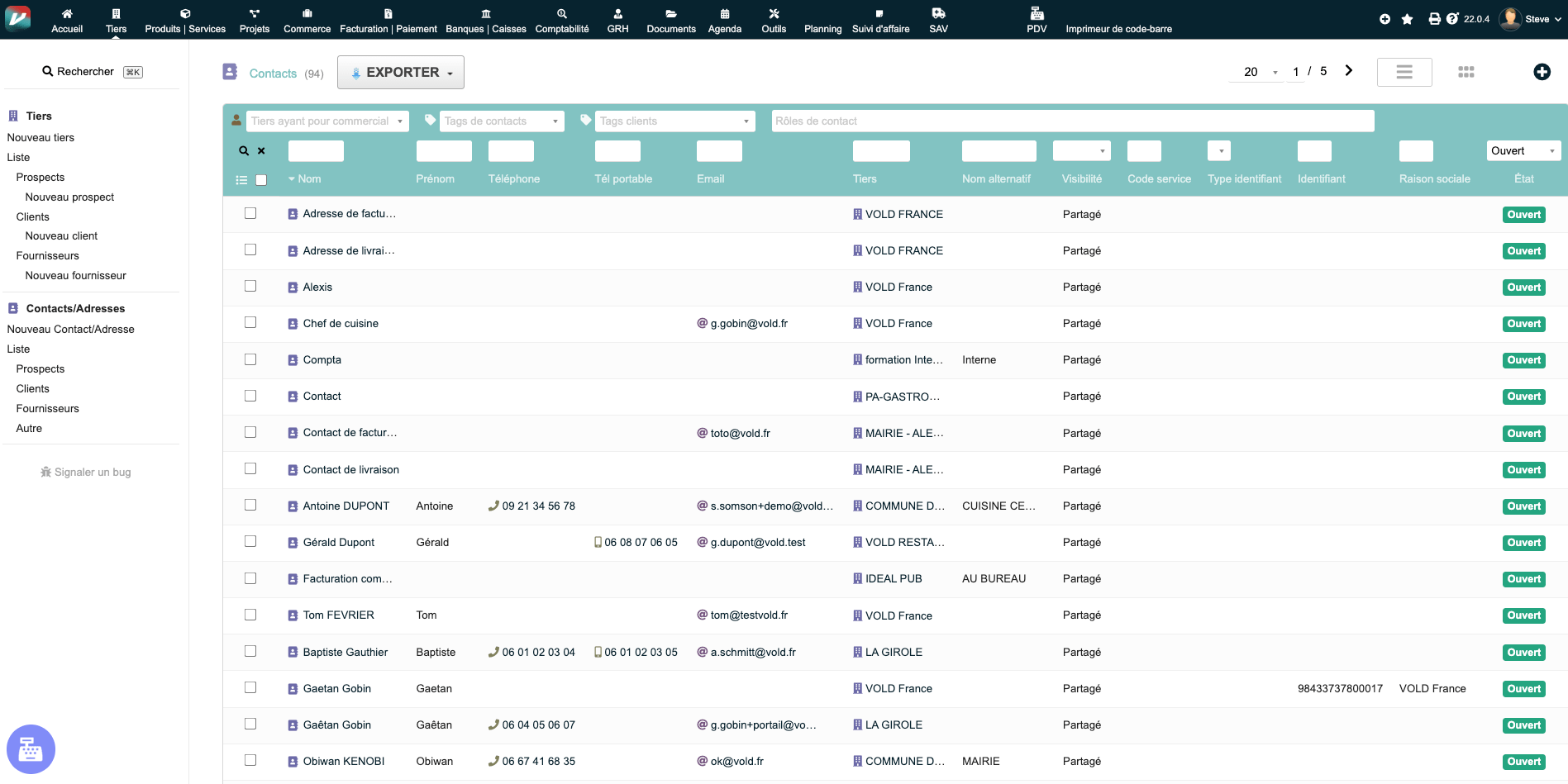Open the Accueil home icon

click(67, 14)
